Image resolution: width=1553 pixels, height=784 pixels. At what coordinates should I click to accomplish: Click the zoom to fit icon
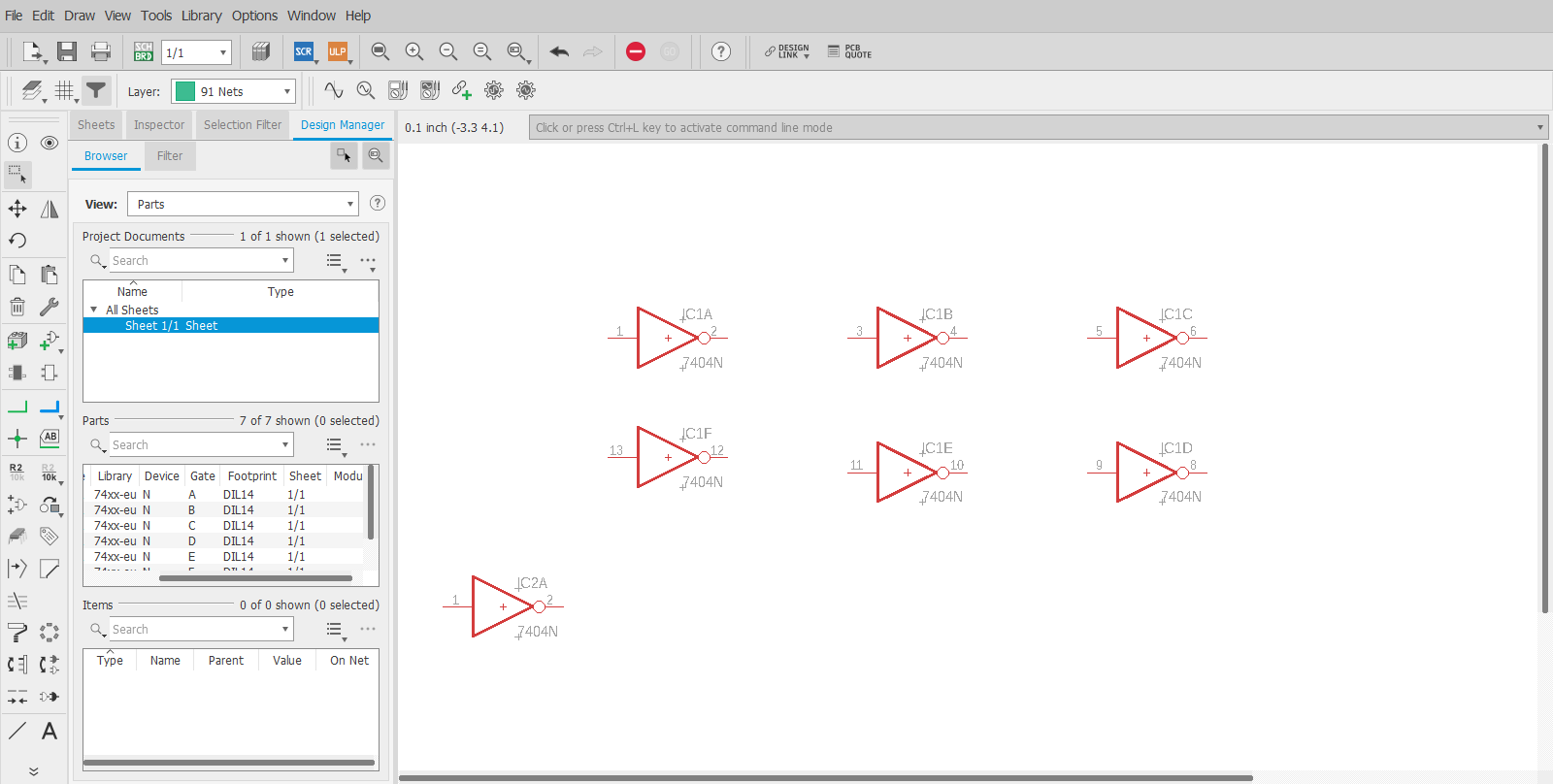point(380,51)
